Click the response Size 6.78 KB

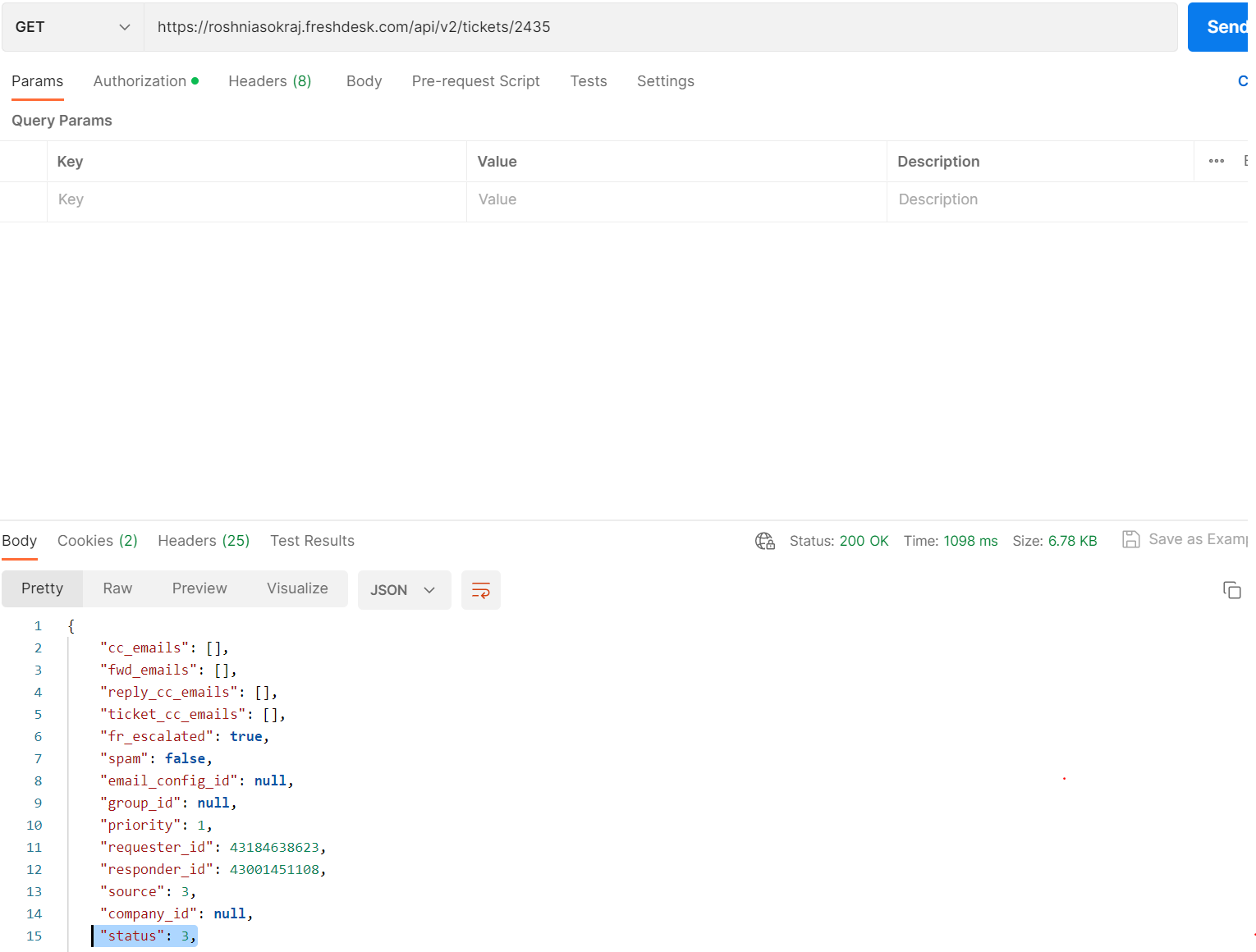pos(1055,541)
